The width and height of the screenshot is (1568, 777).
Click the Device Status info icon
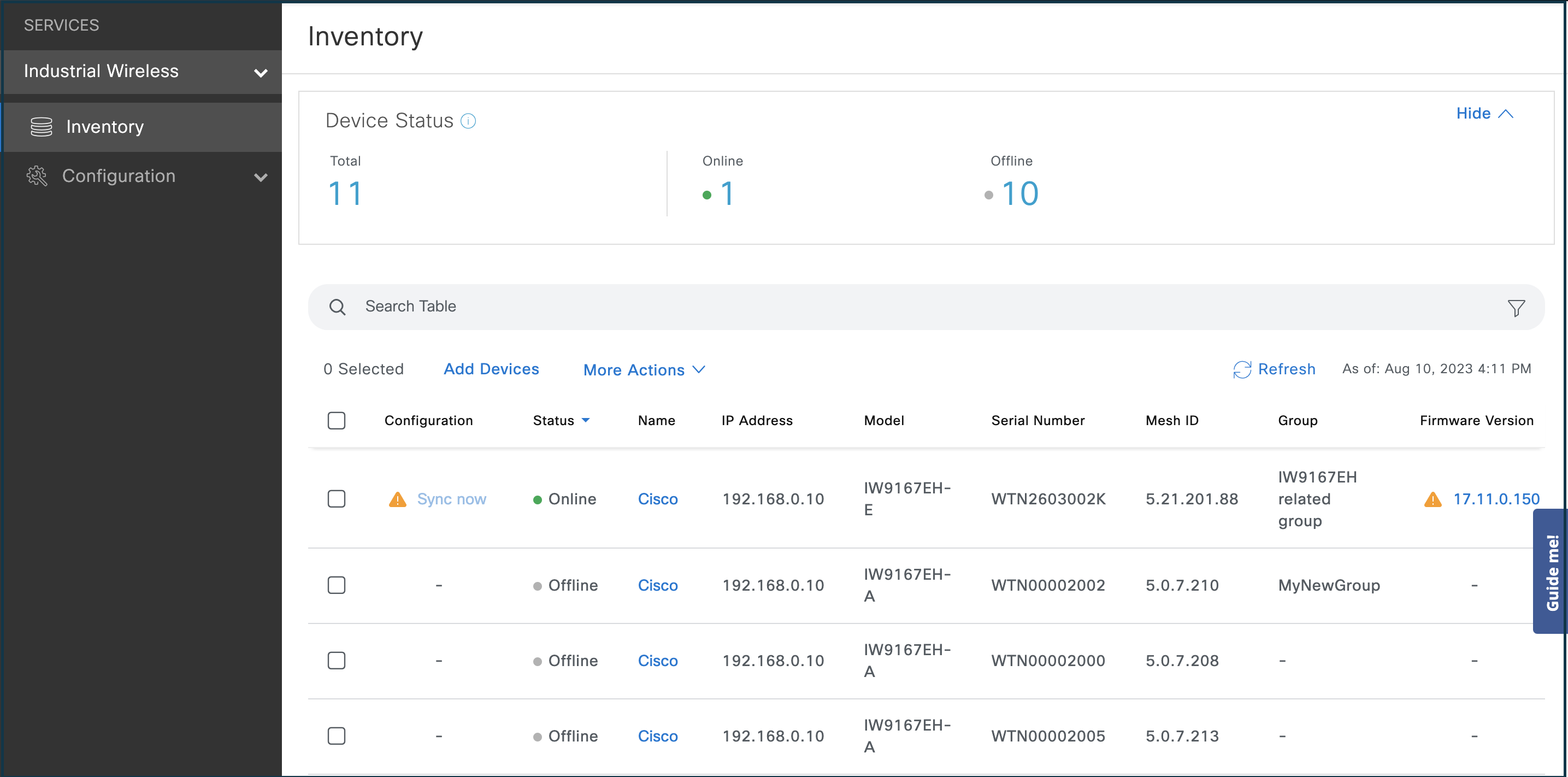tap(468, 121)
